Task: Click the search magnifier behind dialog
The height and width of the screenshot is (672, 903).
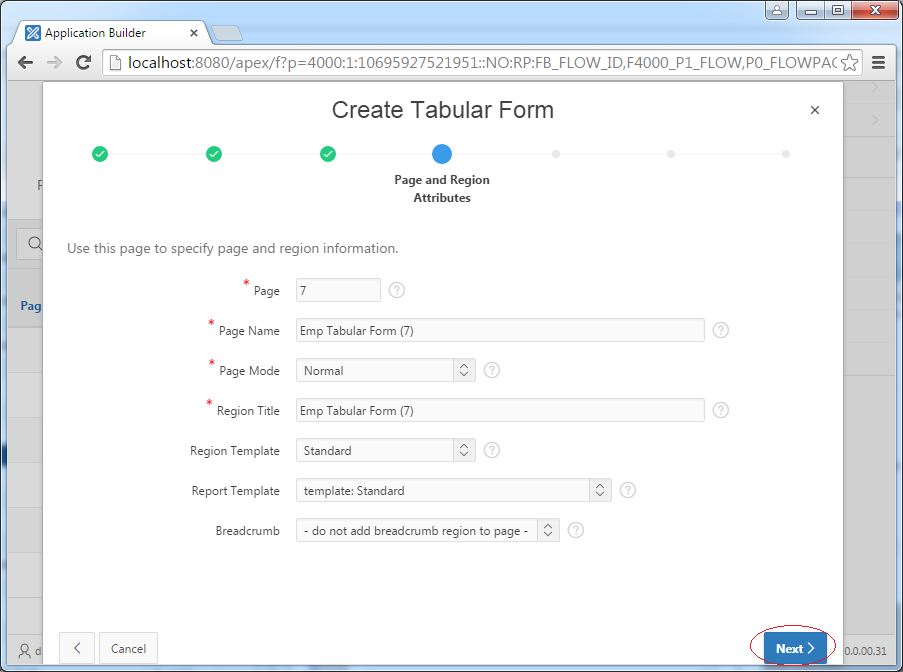Action: tap(35, 244)
